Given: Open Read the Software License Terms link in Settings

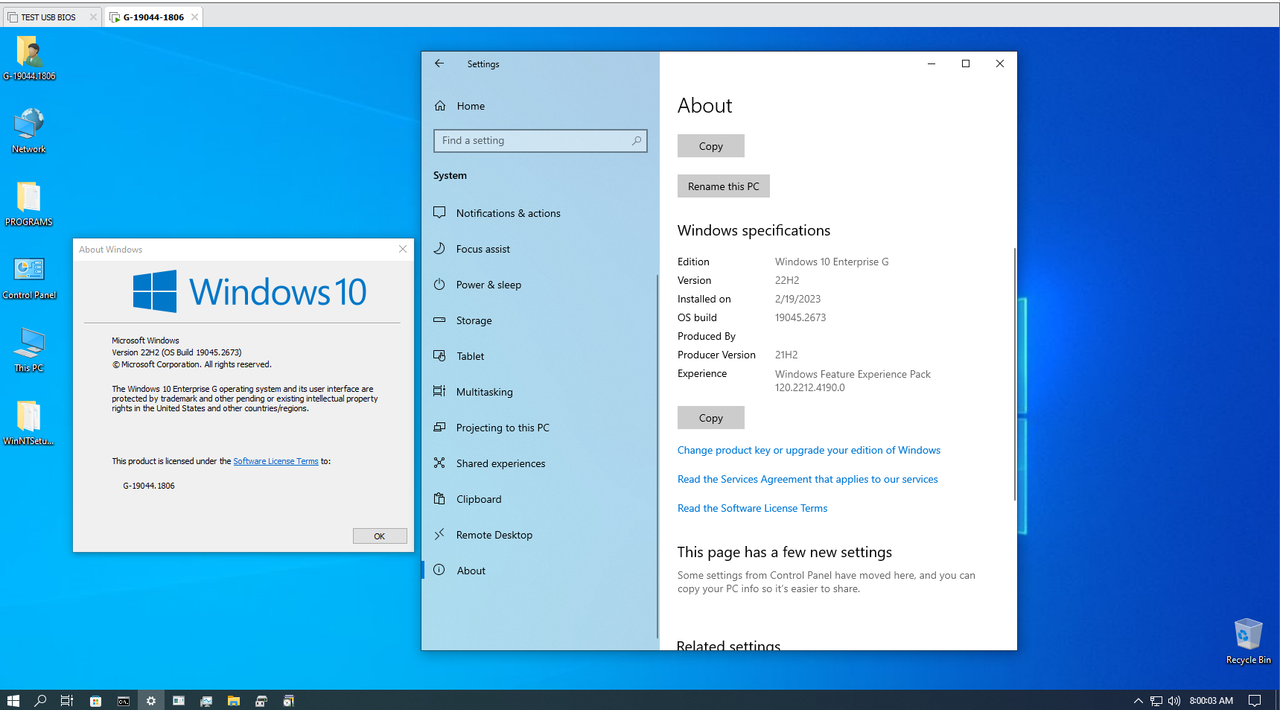Looking at the screenshot, I should click(753, 508).
